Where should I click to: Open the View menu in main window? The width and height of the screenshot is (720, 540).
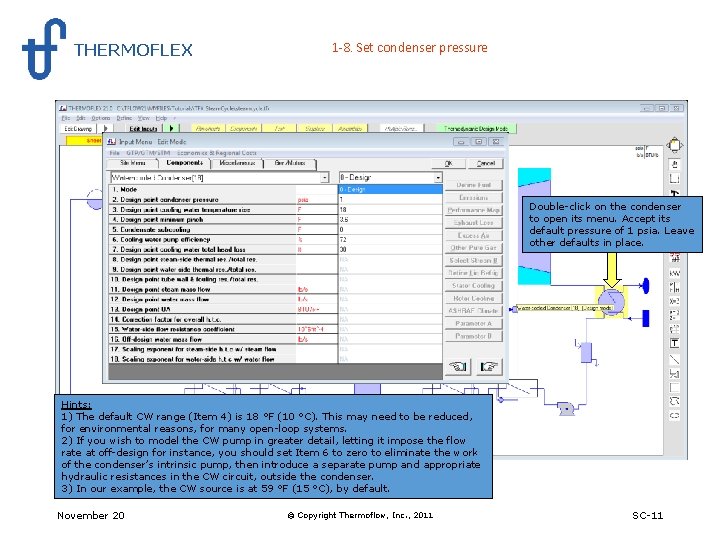pyautogui.click(x=143, y=118)
